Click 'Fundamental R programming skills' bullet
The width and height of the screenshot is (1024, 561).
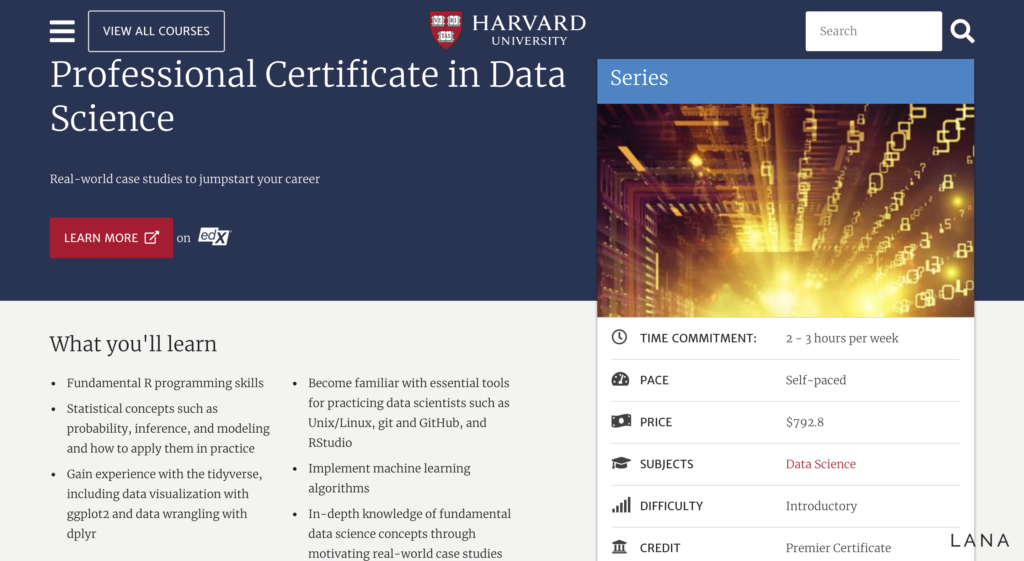pos(165,383)
